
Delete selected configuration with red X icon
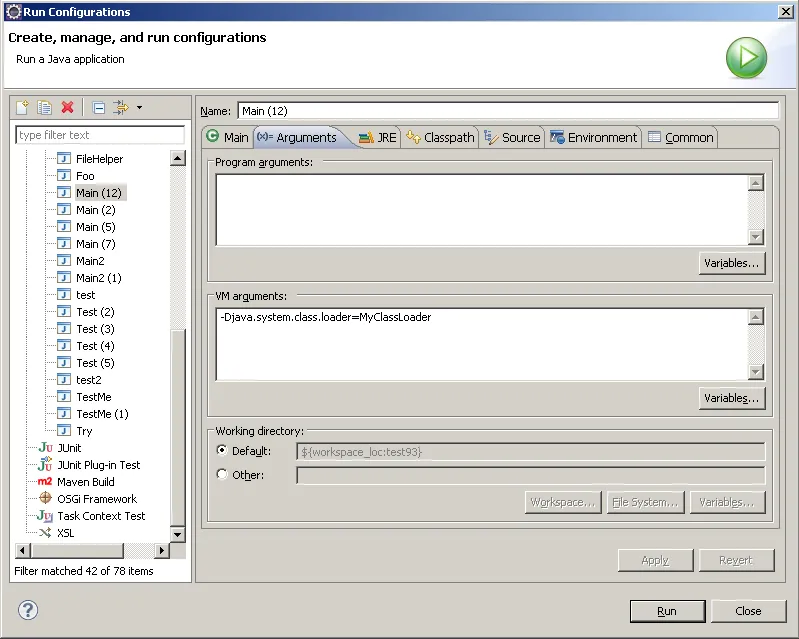click(x=67, y=108)
